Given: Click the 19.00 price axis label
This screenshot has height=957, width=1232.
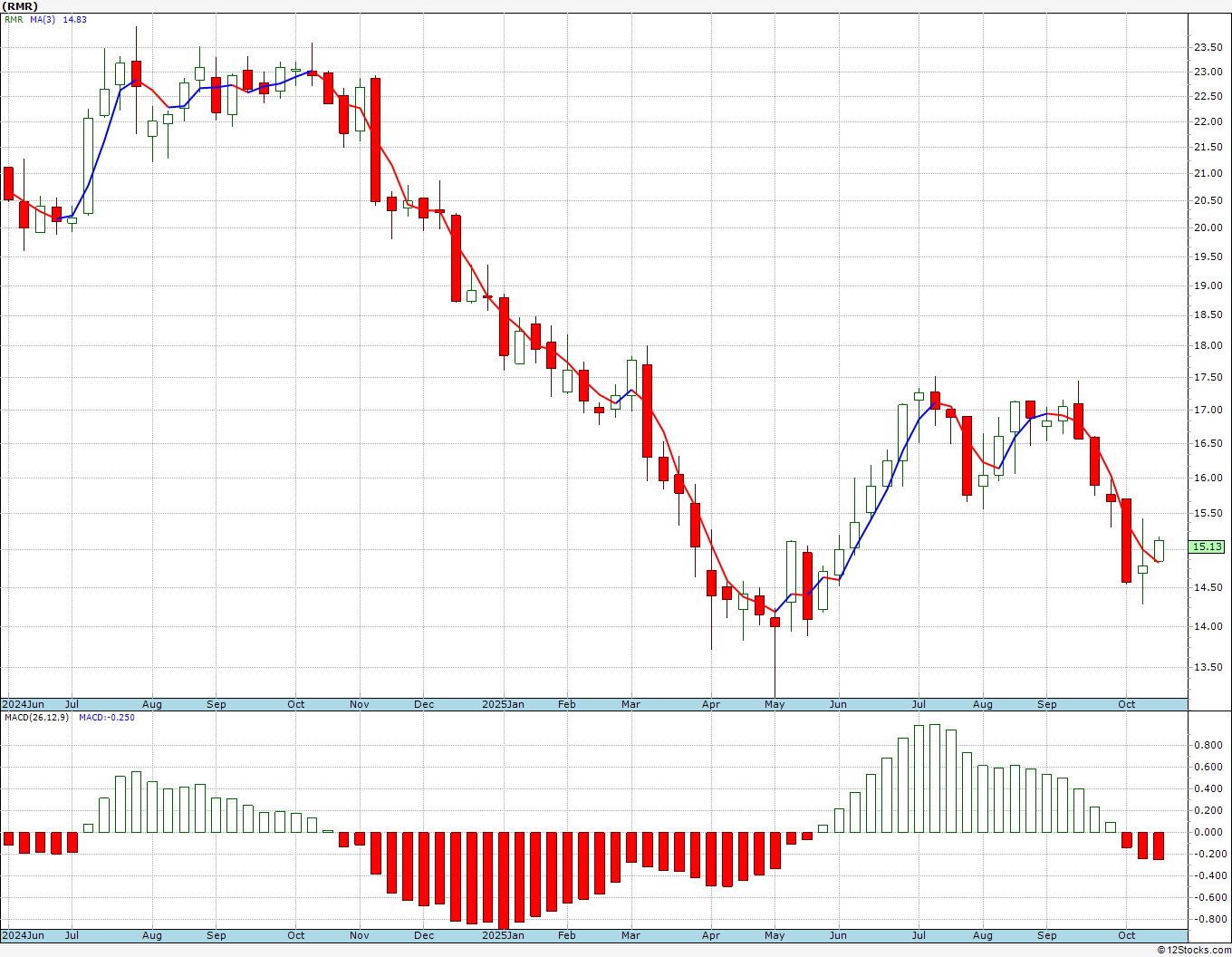Looking at the screenshot, I should 1208,285.
